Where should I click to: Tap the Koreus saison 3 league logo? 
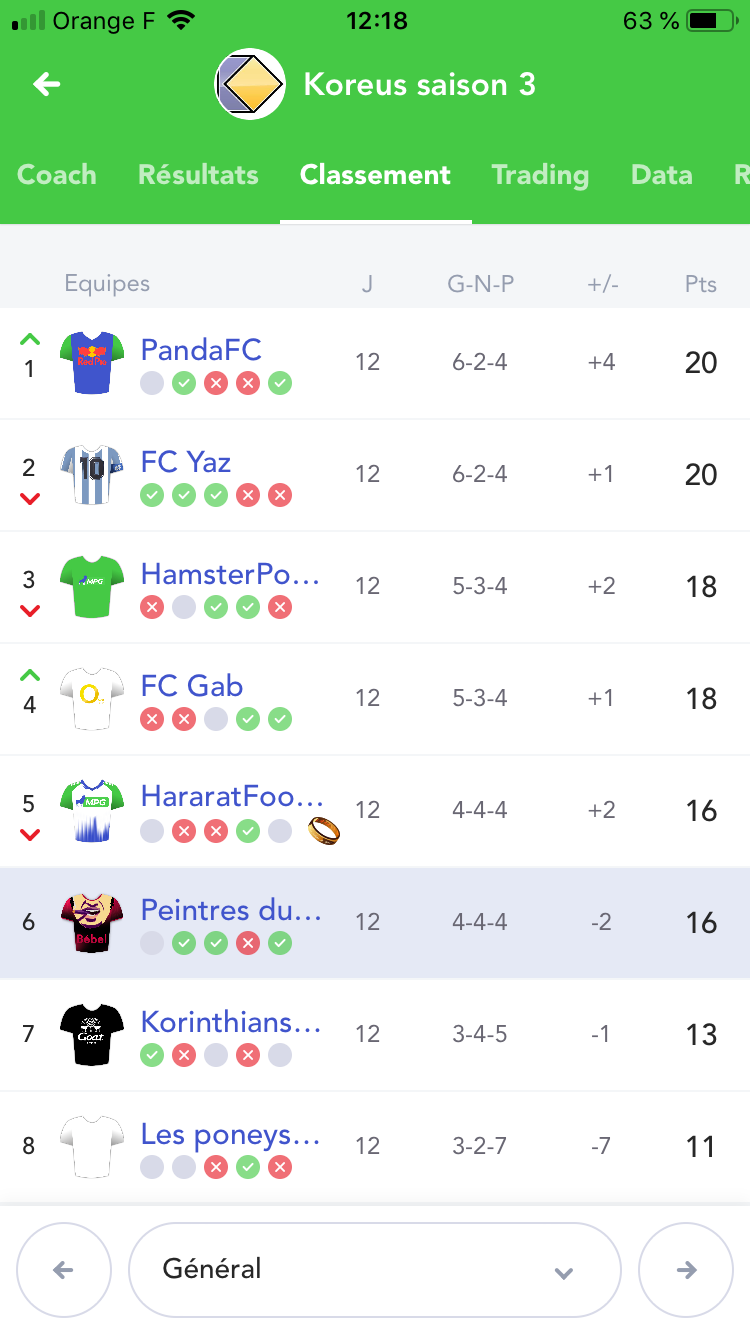click(250, 84)
